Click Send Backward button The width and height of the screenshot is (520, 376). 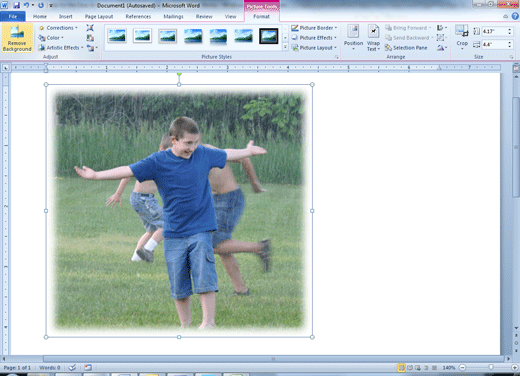409,38
